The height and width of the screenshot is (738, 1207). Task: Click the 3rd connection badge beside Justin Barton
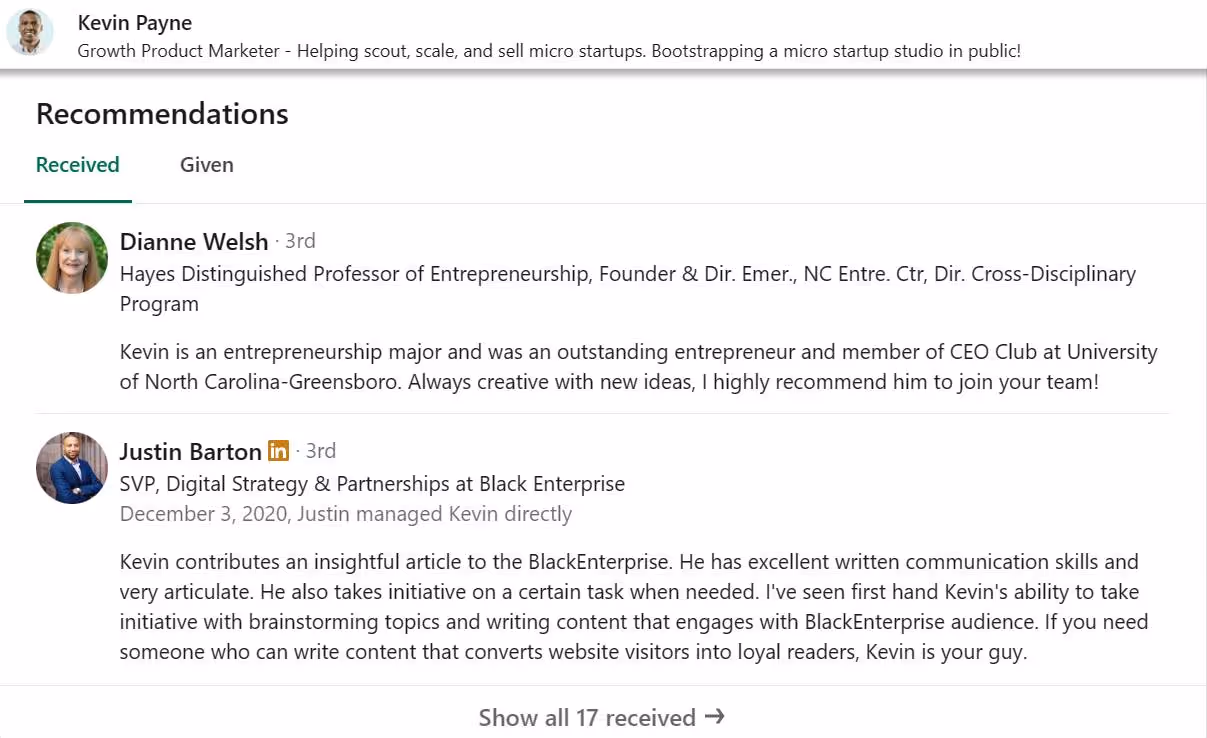321,451
